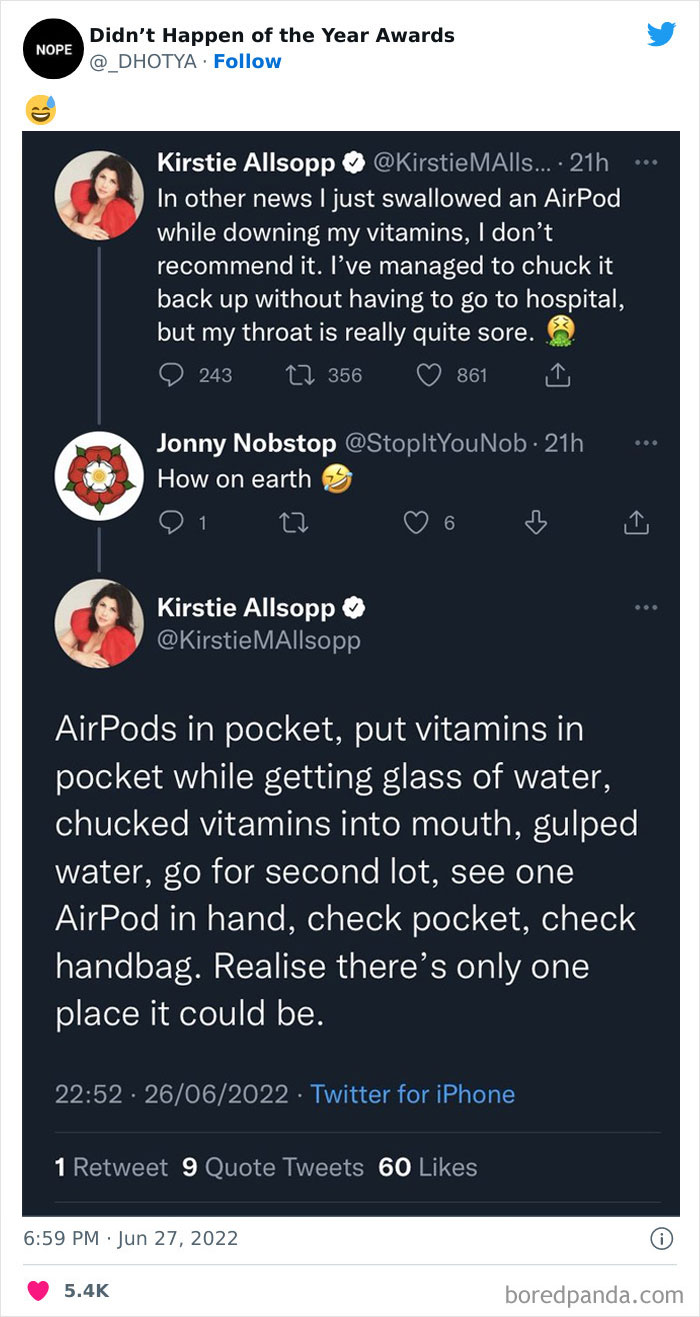Screen dimensions: 700x1317
Task: Like Kirstie's first tweet with 861 likes
Action: [x=429, y=375]
